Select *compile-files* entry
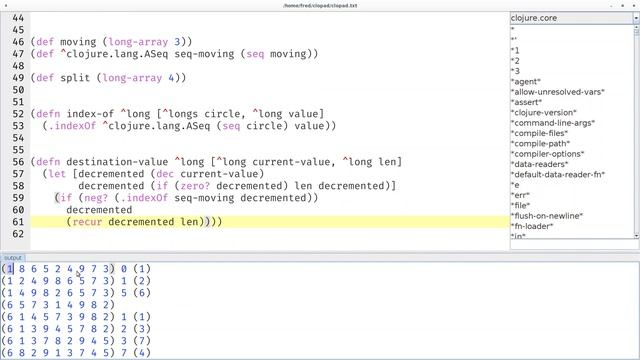This screenshot has width=640, height=360. click(x=539, y=133)
